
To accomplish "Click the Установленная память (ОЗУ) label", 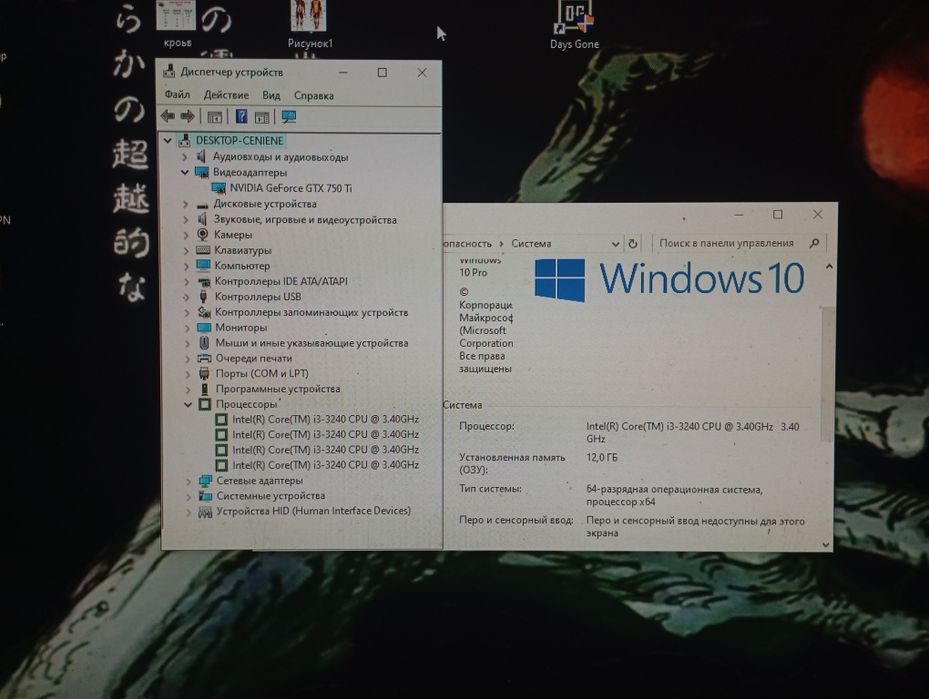I will pyautogui.click(x=512, y=463).
